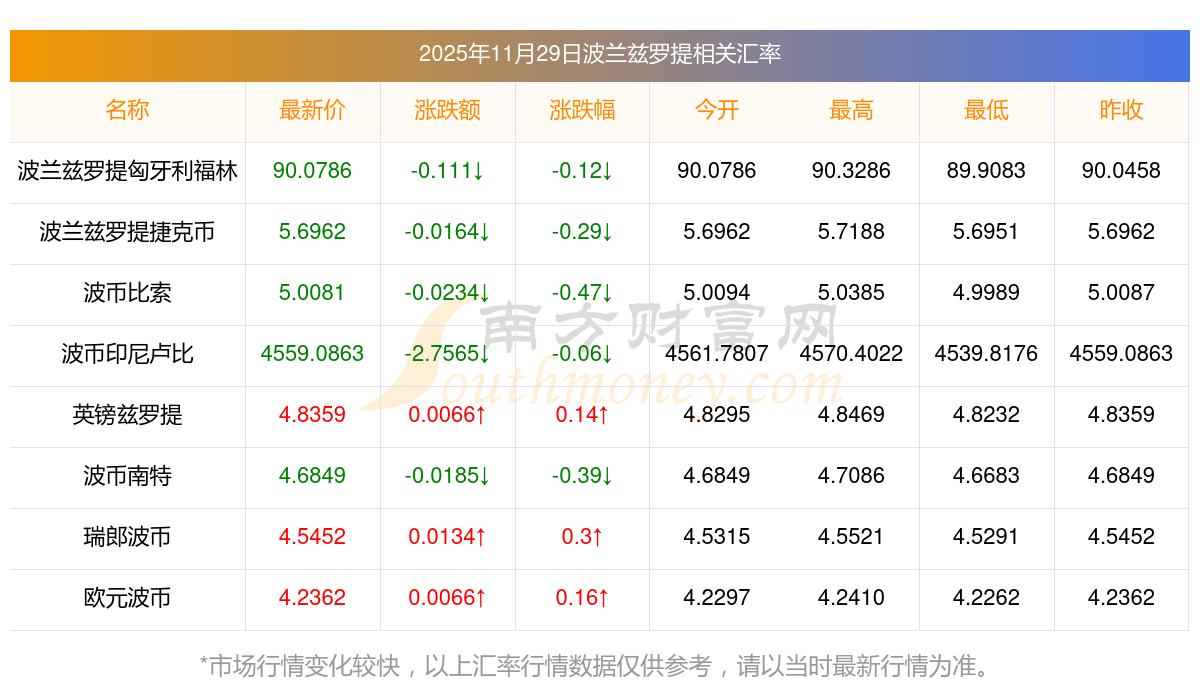Viewport: 1200px width, 697px height.
Task: Click the open value 4.8295
Action: tap(717, 415)
